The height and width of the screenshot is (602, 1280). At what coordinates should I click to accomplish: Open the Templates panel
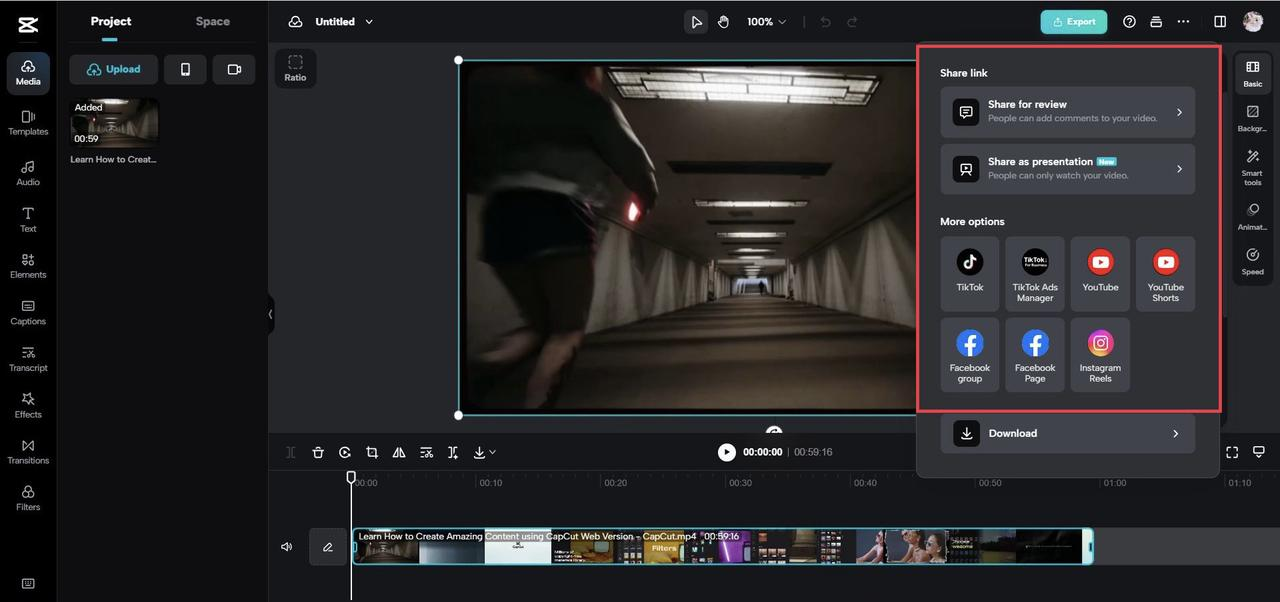point(28,123)
